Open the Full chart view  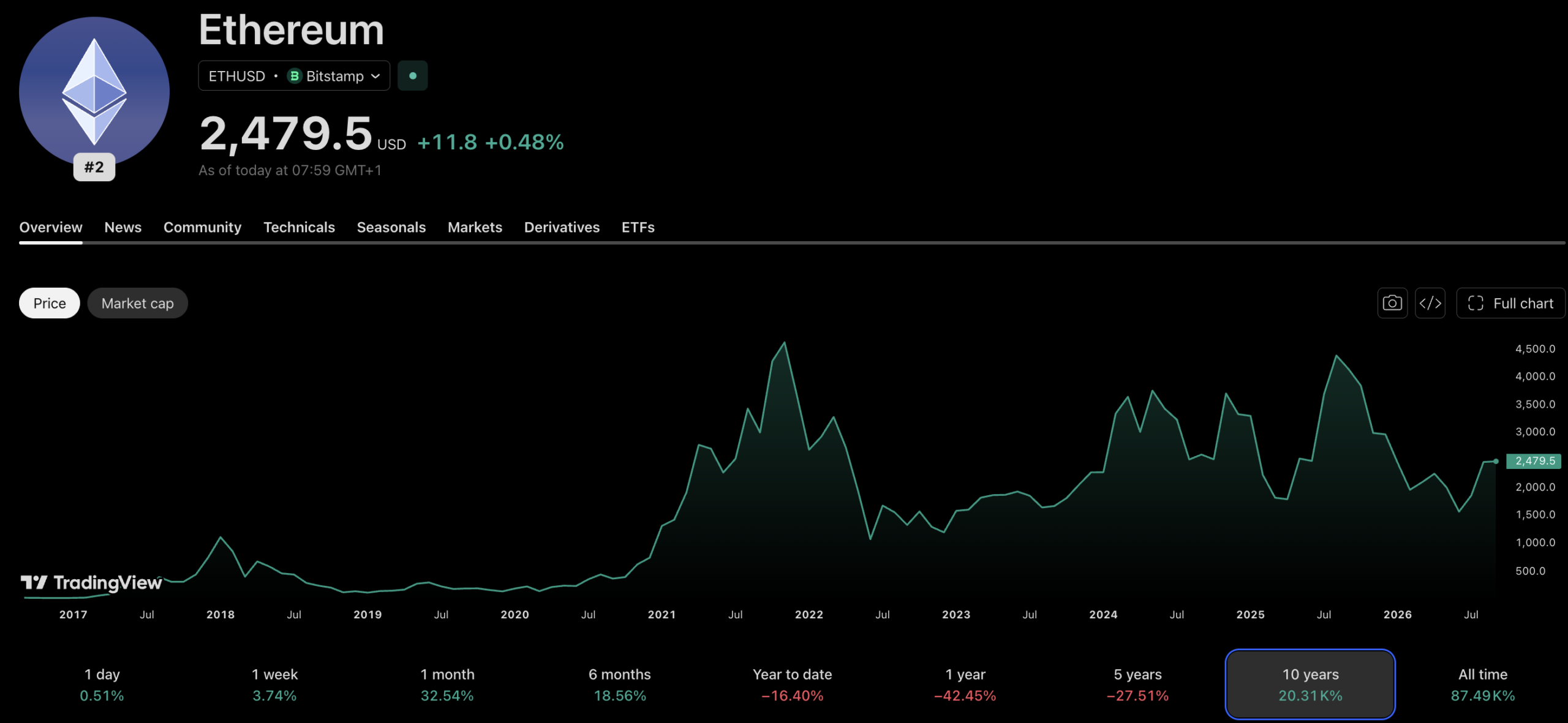pyautogui.click(x=1510, y=303)
